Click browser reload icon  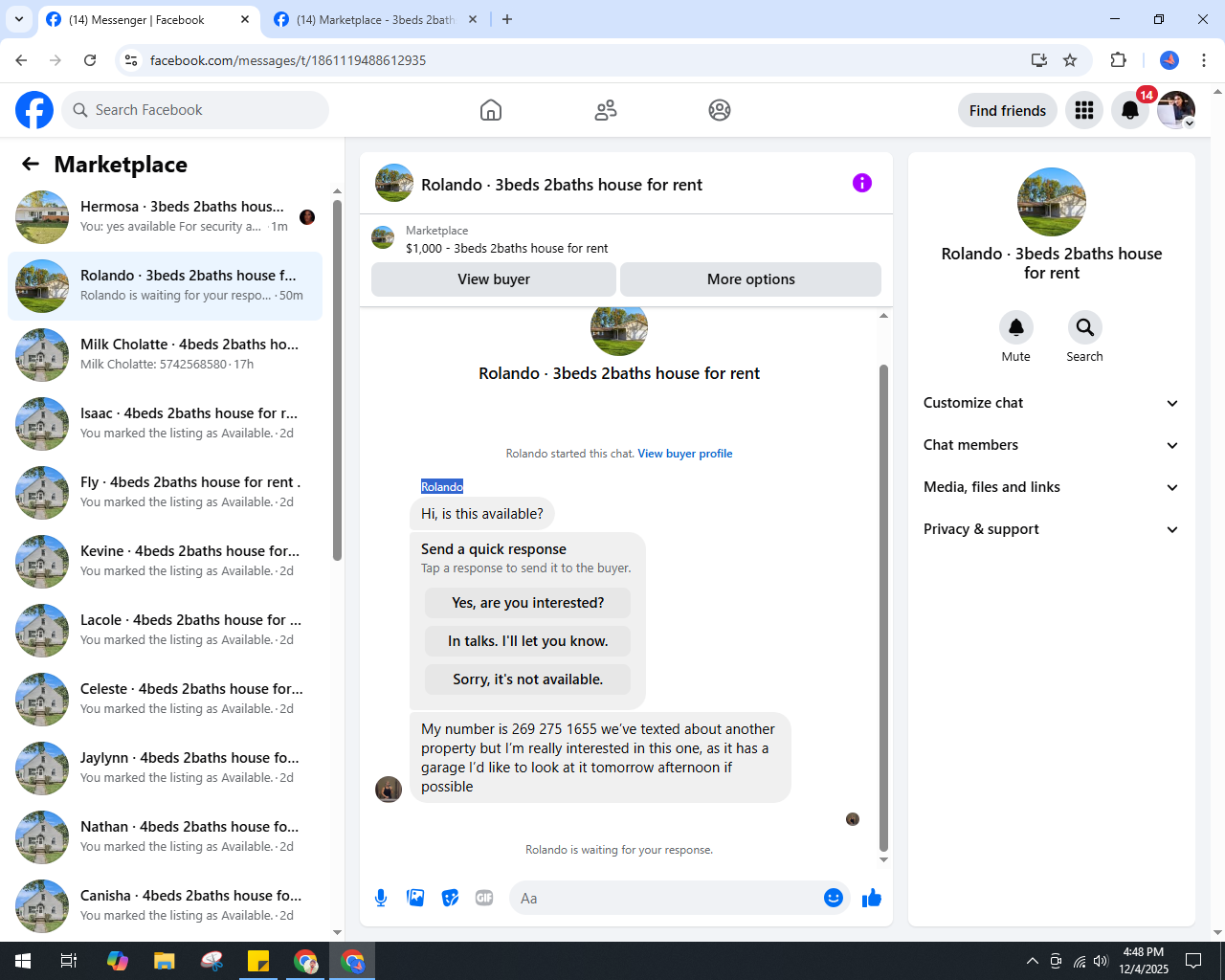90,60
